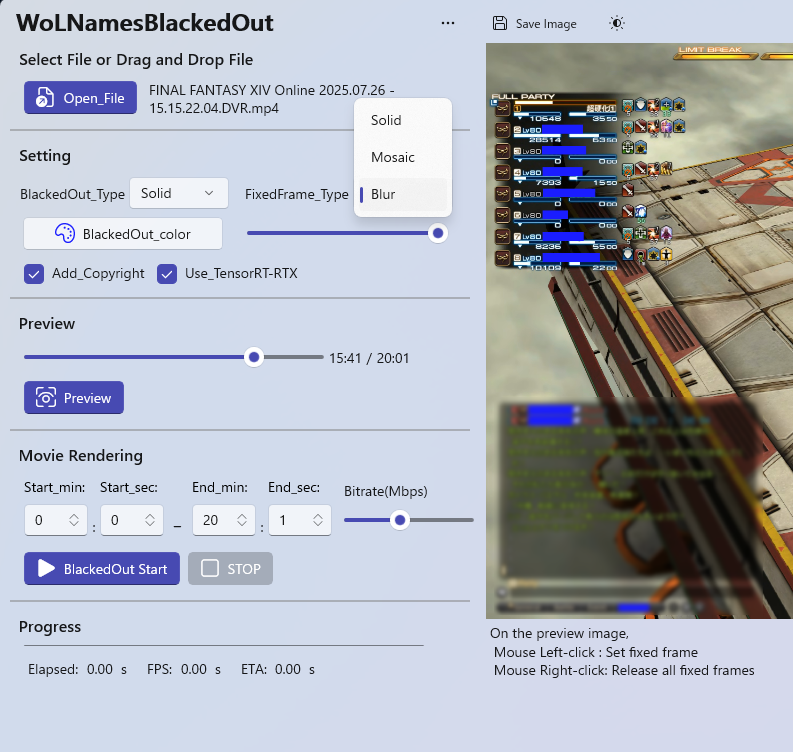
Task: Choose Mosaic in the dropdown list
Action: 393,157
